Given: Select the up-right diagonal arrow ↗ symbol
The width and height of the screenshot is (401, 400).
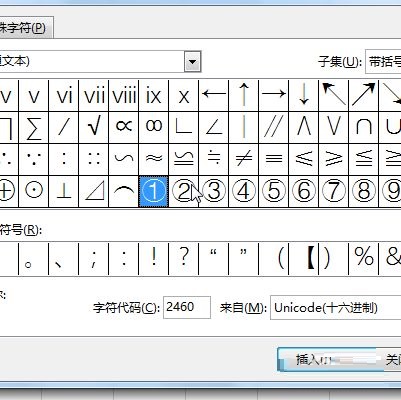Looking at the screenshot, I should click(364, 96).
